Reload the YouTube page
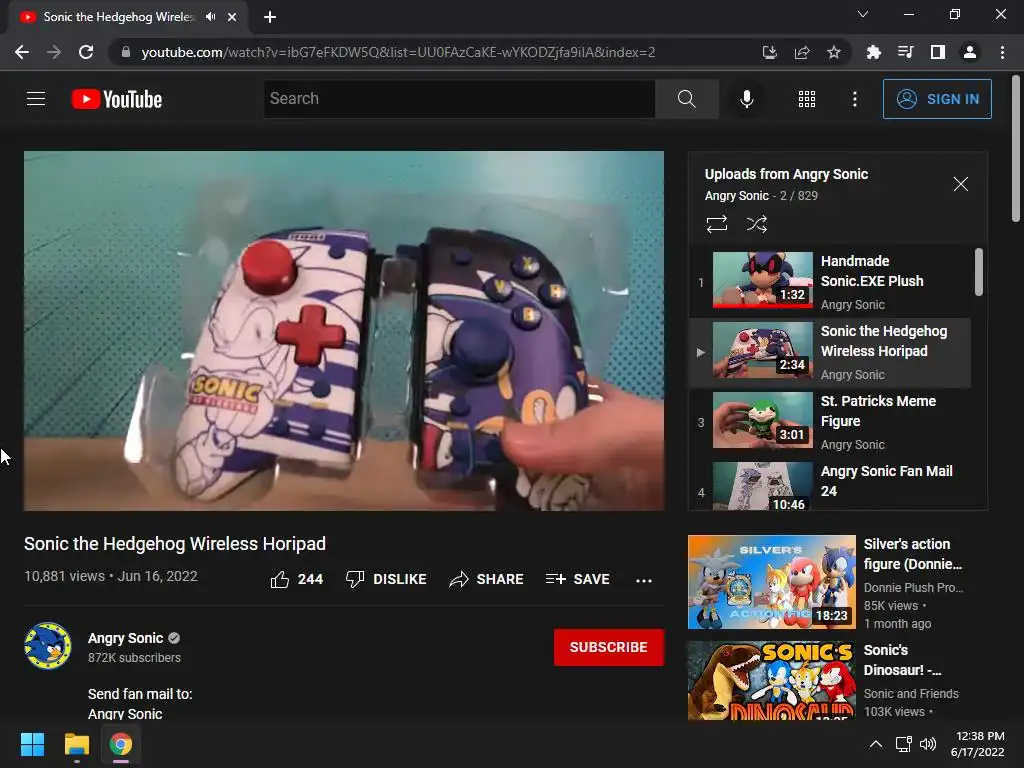Screen dimensions: 1024x768 coord(86,52)
